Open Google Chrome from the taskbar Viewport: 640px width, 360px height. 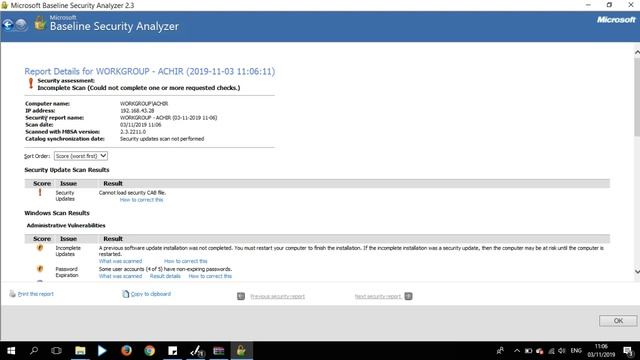tap(149, 351)
